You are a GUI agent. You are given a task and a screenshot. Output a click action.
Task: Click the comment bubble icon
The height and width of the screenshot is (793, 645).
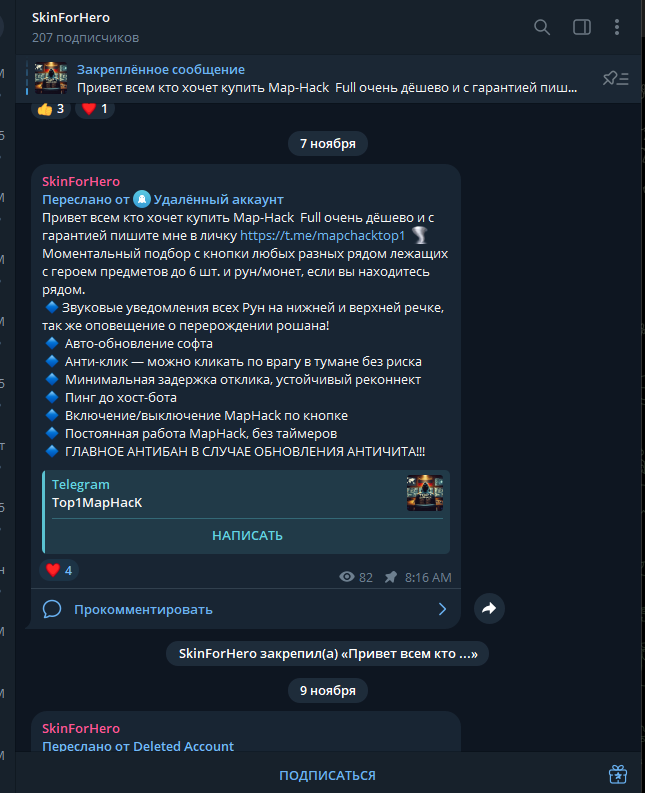click(x=52, y=609)
